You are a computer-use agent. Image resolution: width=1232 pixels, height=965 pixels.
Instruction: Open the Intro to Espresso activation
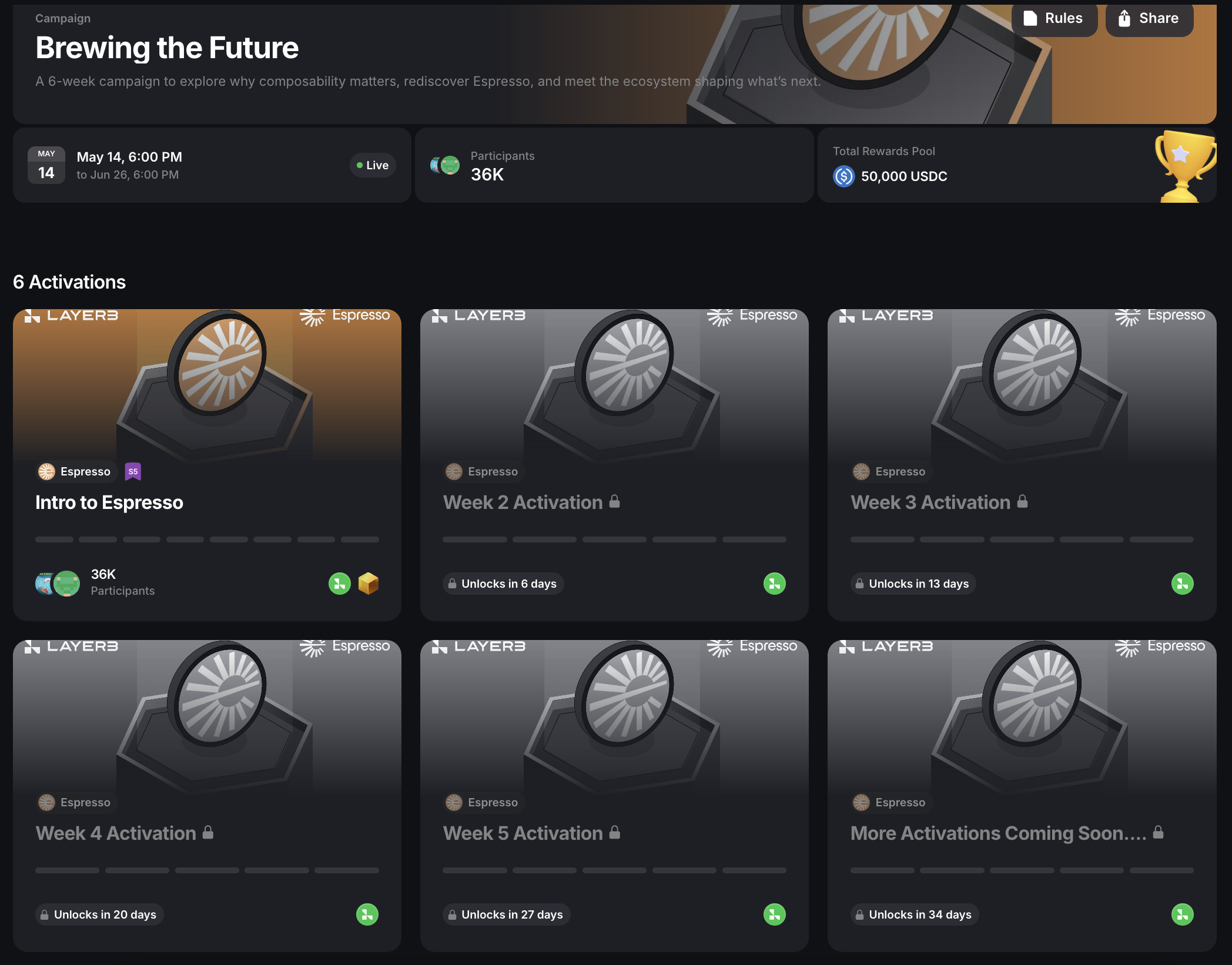click(109, 502)
